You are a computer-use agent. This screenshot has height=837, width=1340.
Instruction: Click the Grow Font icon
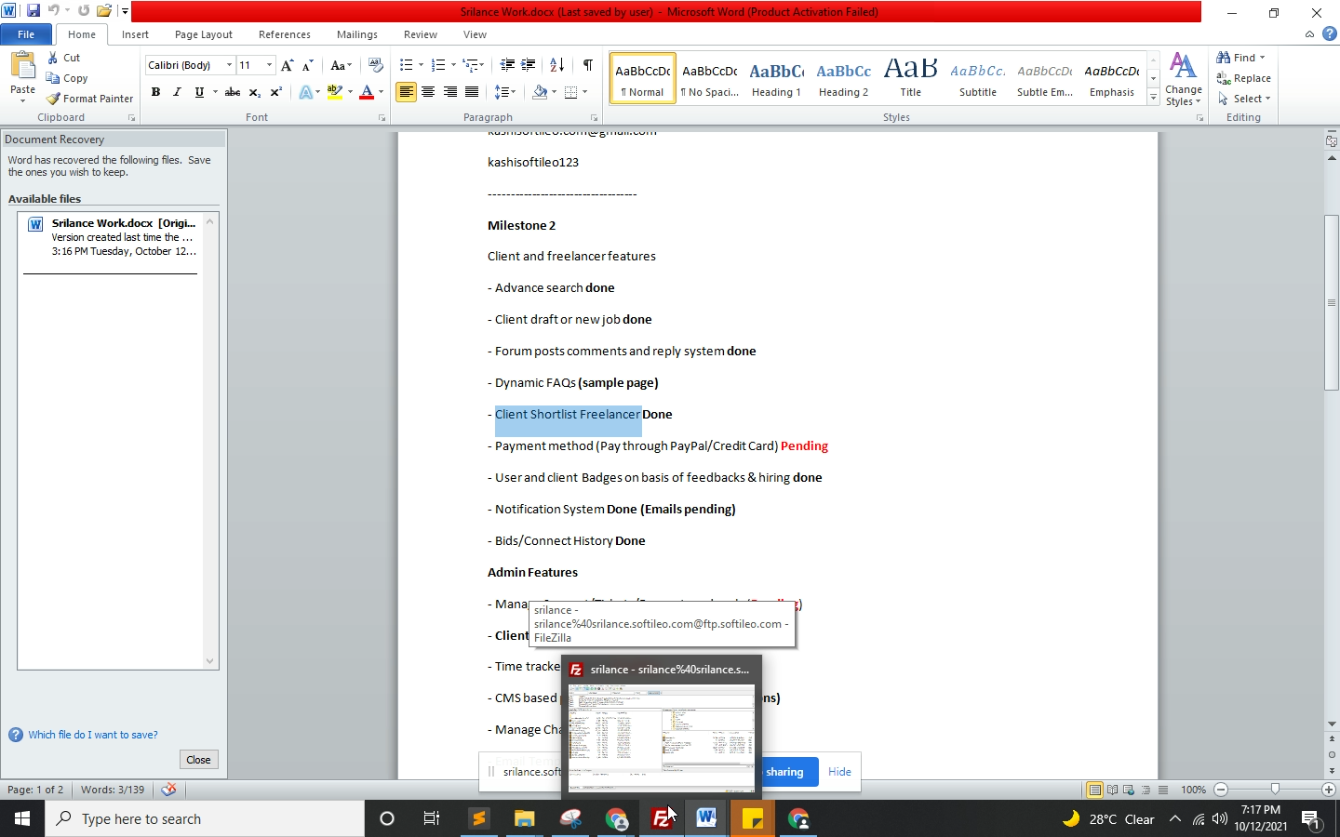click(x=287, y=65)
